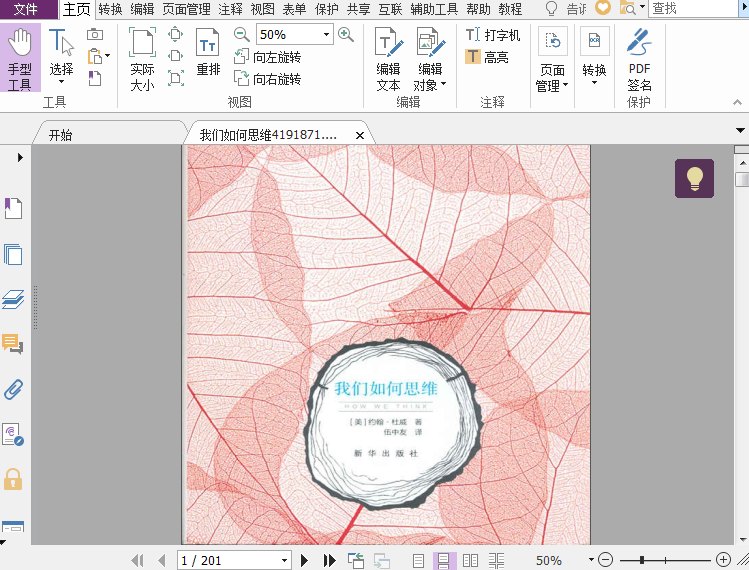Open the Attachments paperclip panel

(x=13, y=389)
